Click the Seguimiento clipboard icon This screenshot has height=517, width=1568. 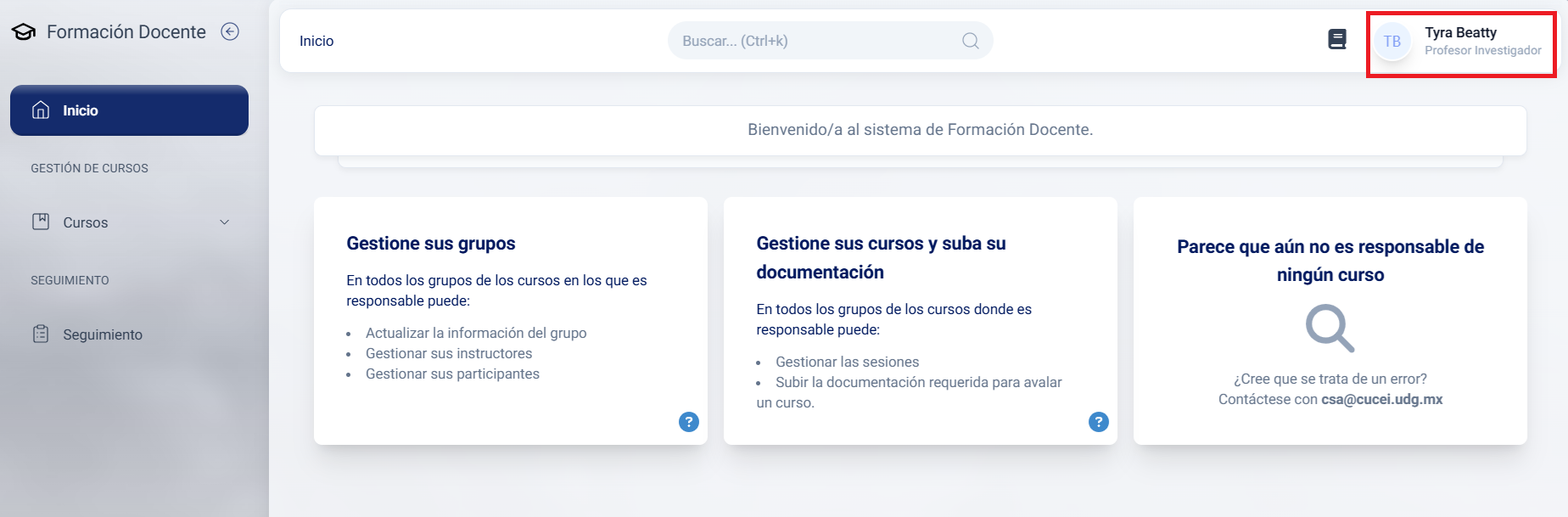pyautogui.click(x=41, y=334)
